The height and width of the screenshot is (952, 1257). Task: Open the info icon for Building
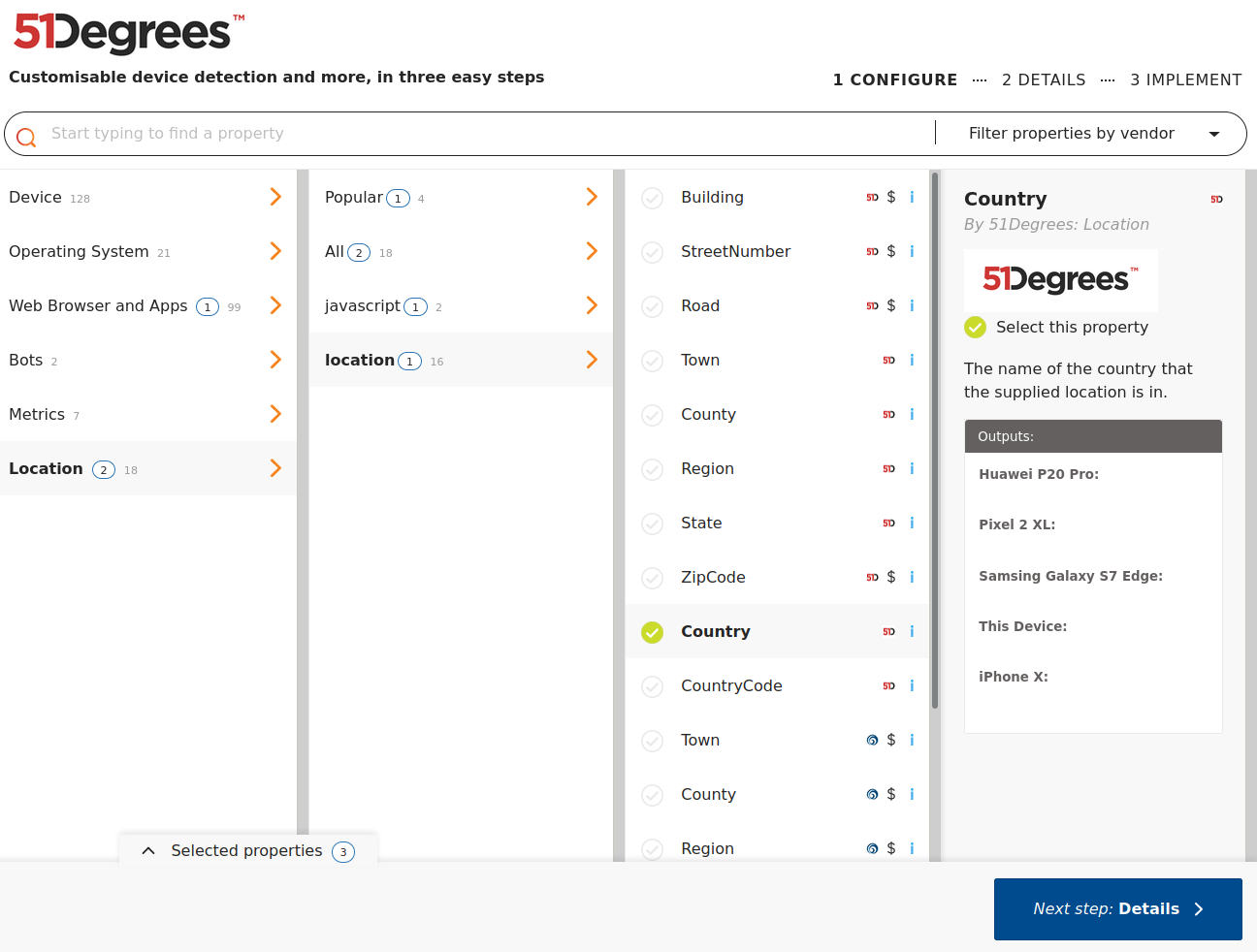pos(912,197)
